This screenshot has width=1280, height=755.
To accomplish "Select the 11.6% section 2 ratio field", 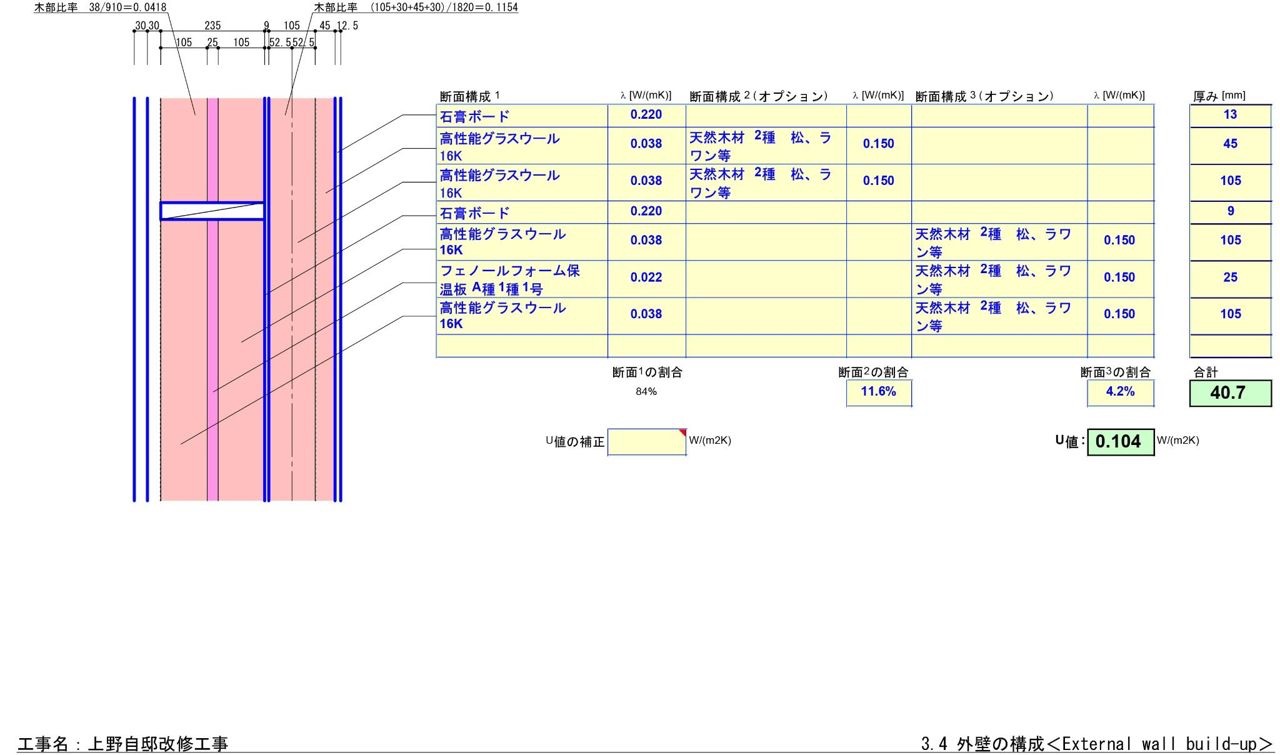I will click(x=878, y=393).
